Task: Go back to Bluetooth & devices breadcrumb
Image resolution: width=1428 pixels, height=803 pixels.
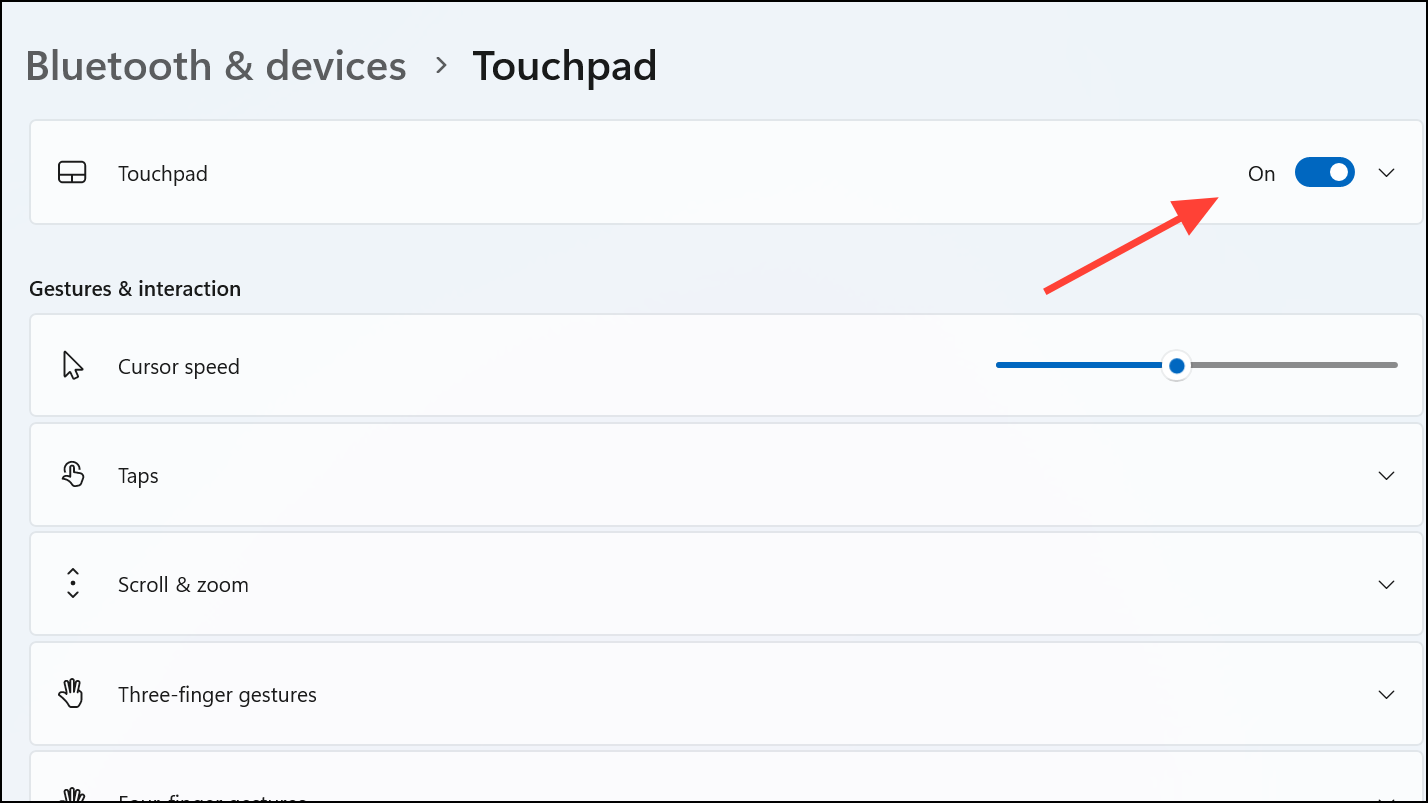Action: point(216,66)
